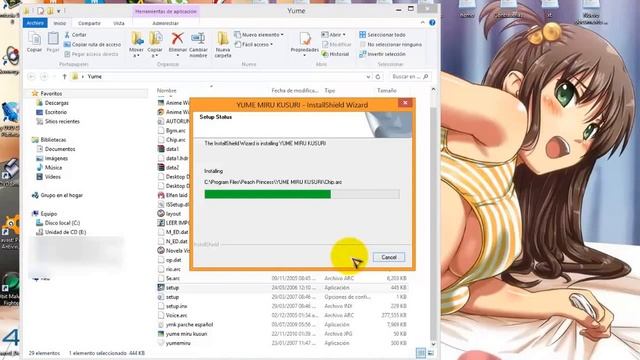This screenshot has height=360, width=640.
Task: Select Música library
Action: pyautogui.click(x=49, y=168)
